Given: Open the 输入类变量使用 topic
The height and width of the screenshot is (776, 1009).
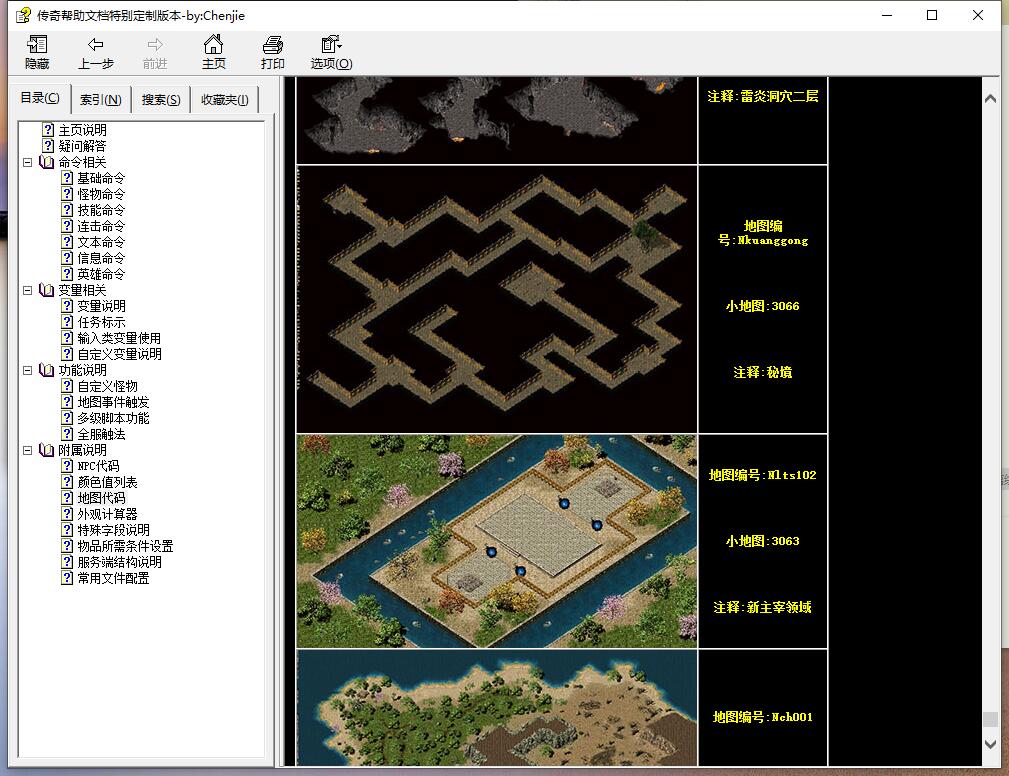Looking at the screenshot, I should tap(119, 338).
